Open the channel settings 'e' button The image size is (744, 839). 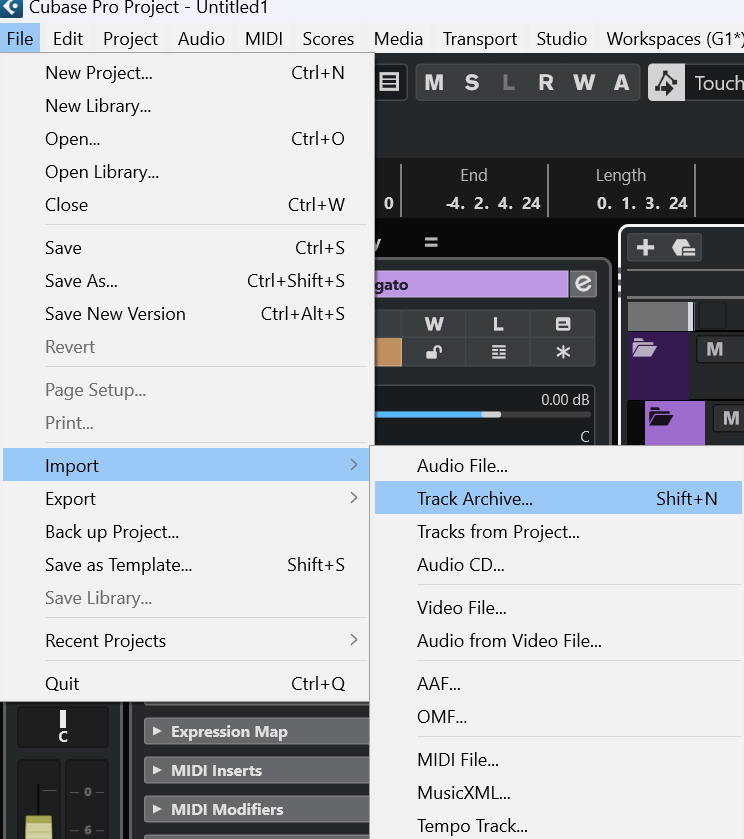(x=583, y=284)
